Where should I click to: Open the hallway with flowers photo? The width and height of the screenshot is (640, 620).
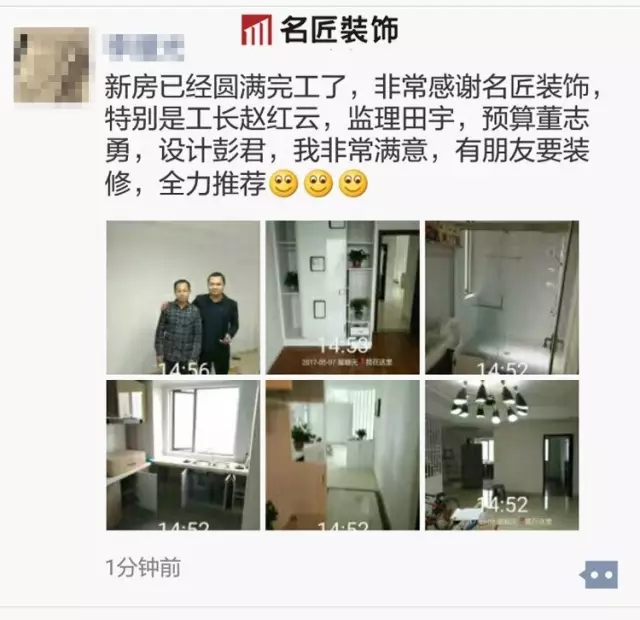pyautogui.click(x=342, y=455)
